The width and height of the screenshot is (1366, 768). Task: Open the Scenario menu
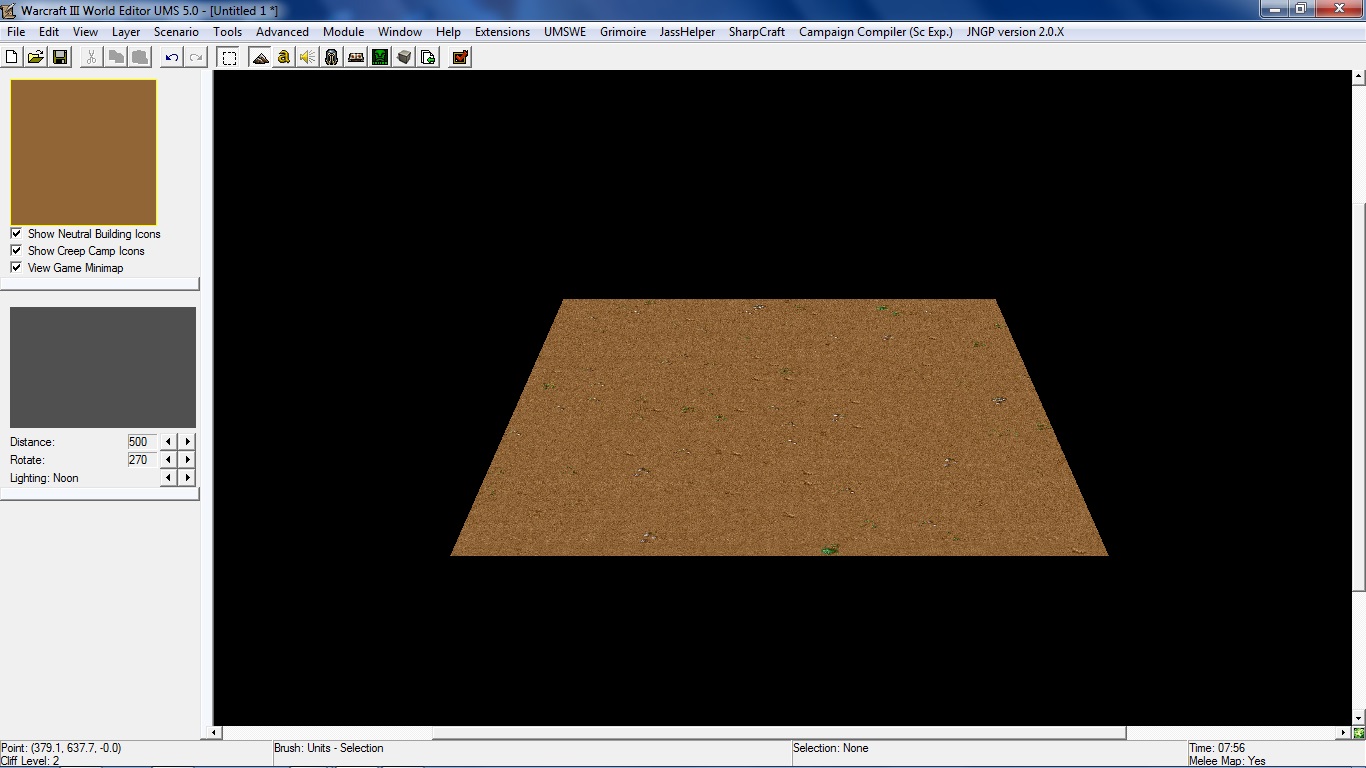click(x=176, y=32)
